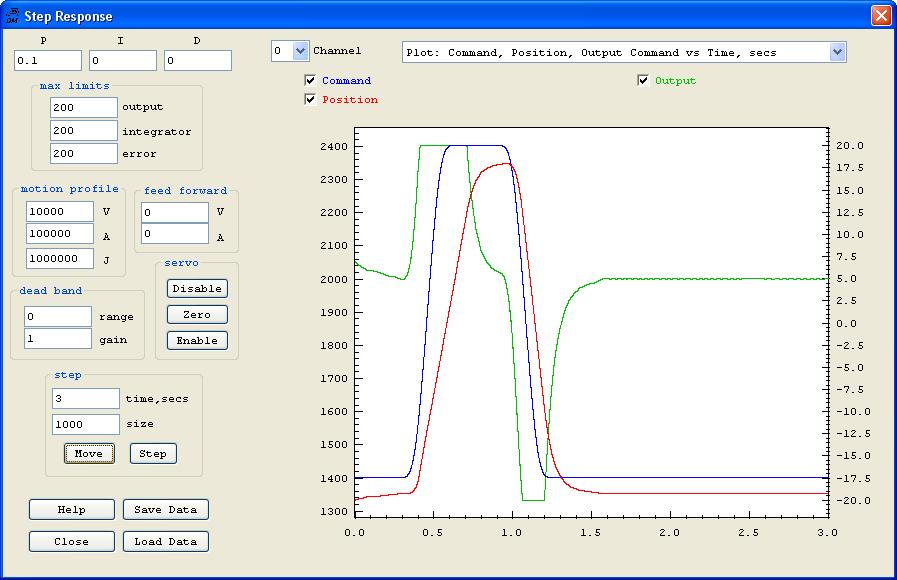Image resolution: width=897 pixels, height=580 pixels.
Task: Focus the dead band range field
Action: [x=58, y=316]
